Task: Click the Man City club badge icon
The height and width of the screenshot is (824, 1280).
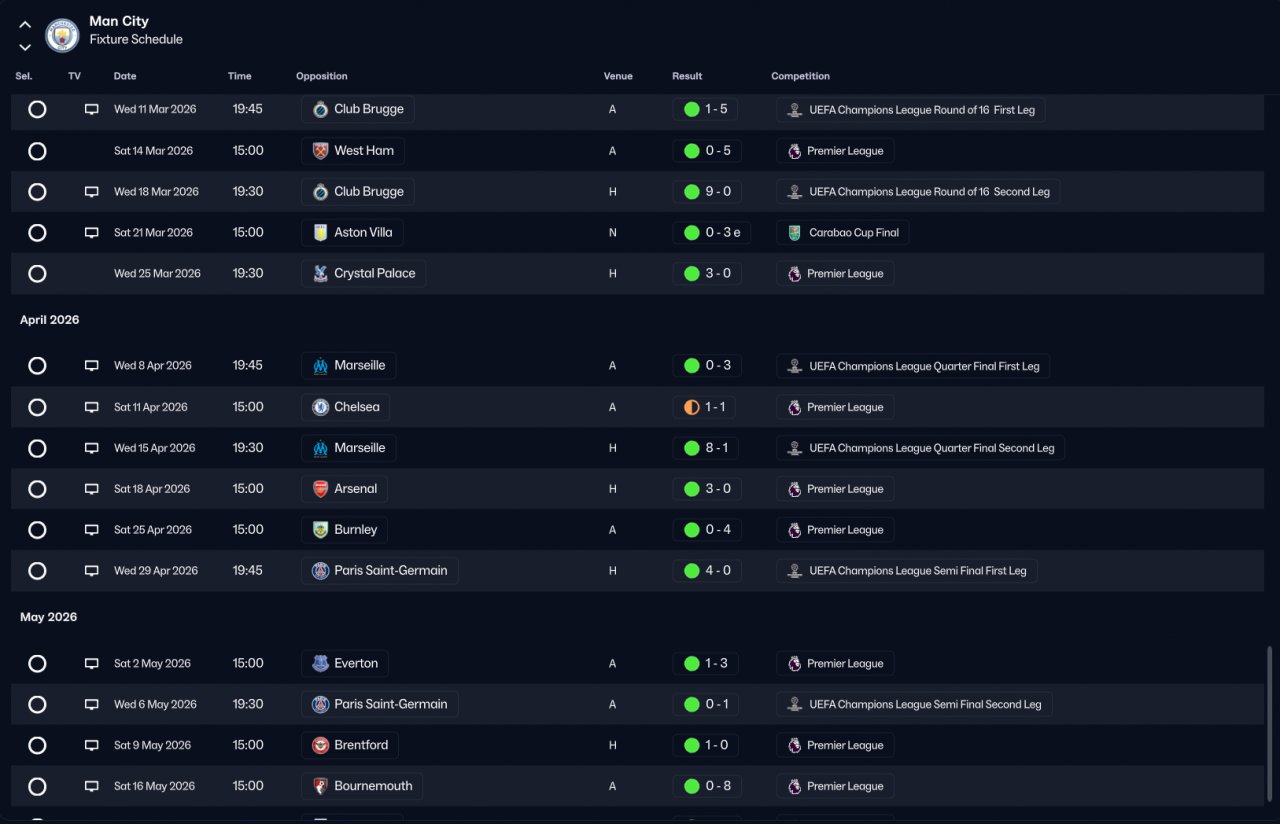Action: [x=62, y=36]
